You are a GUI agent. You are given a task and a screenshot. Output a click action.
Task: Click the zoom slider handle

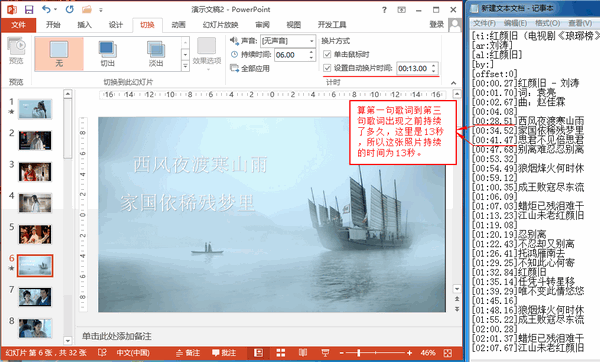pyautogui.click(x=359, y=353)
